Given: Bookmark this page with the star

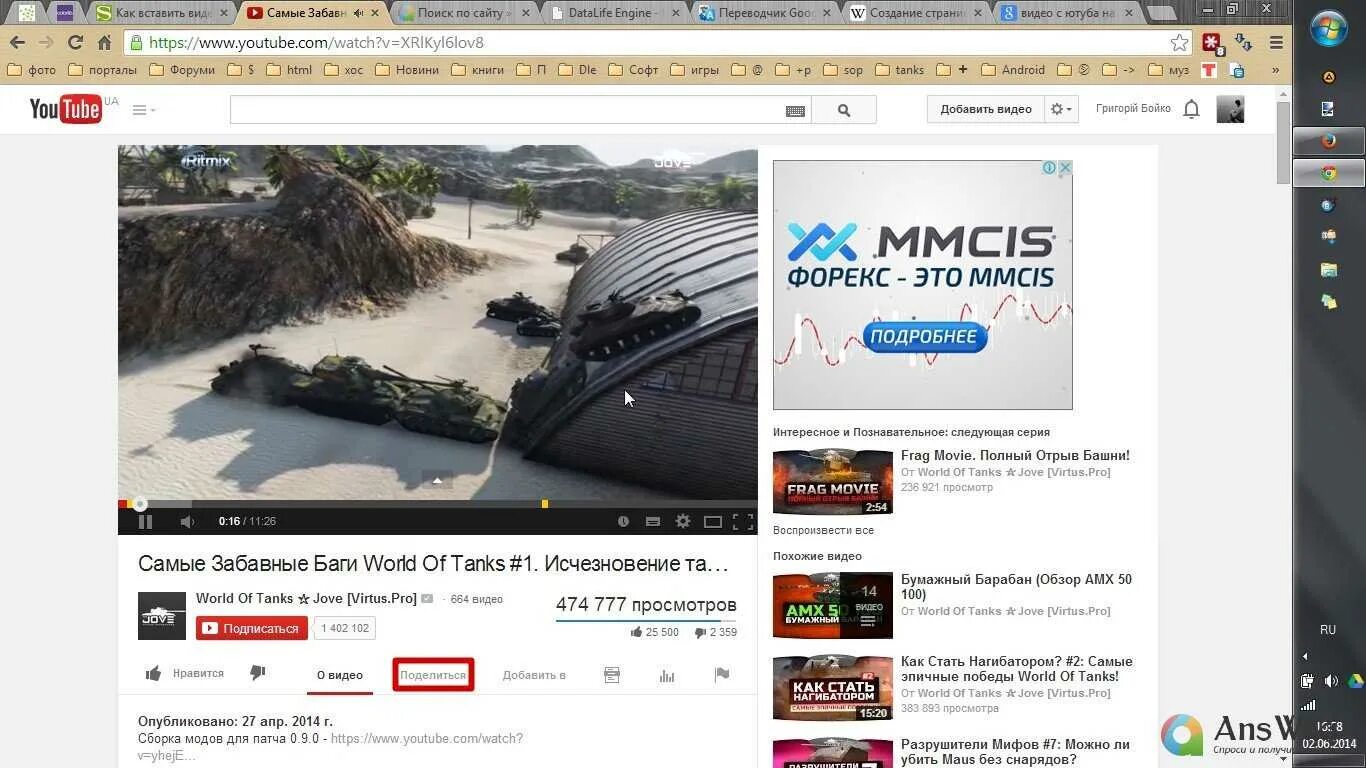Looking at the screenshot, I should (1180, 43).
